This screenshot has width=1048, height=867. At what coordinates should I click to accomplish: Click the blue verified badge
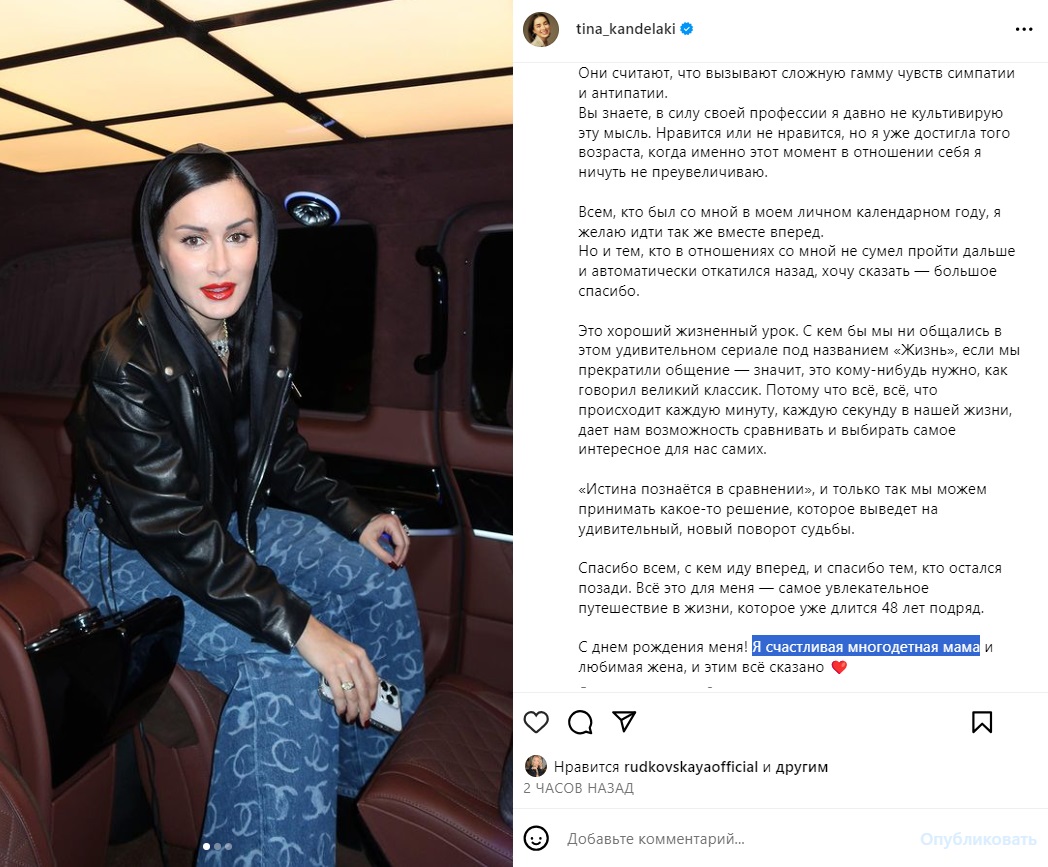686,29
